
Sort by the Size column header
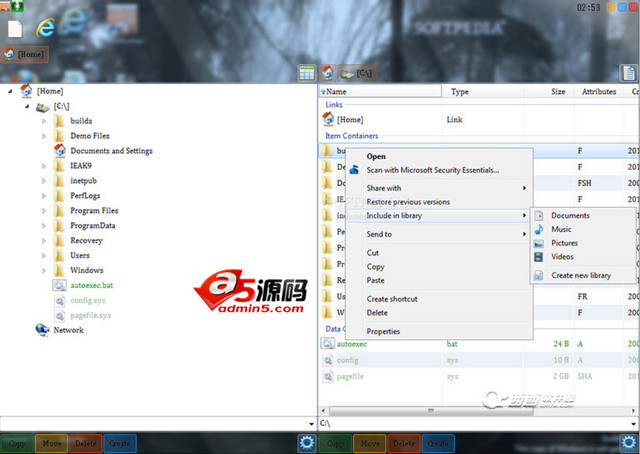point(557,91)
